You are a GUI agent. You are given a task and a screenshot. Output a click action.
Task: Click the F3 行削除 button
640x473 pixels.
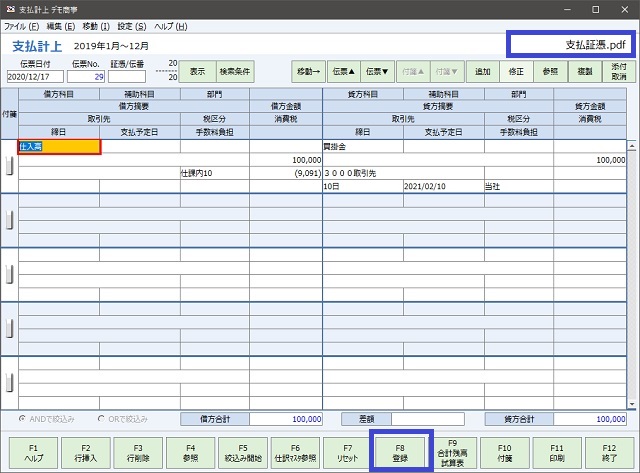click(x=138, y=453)
